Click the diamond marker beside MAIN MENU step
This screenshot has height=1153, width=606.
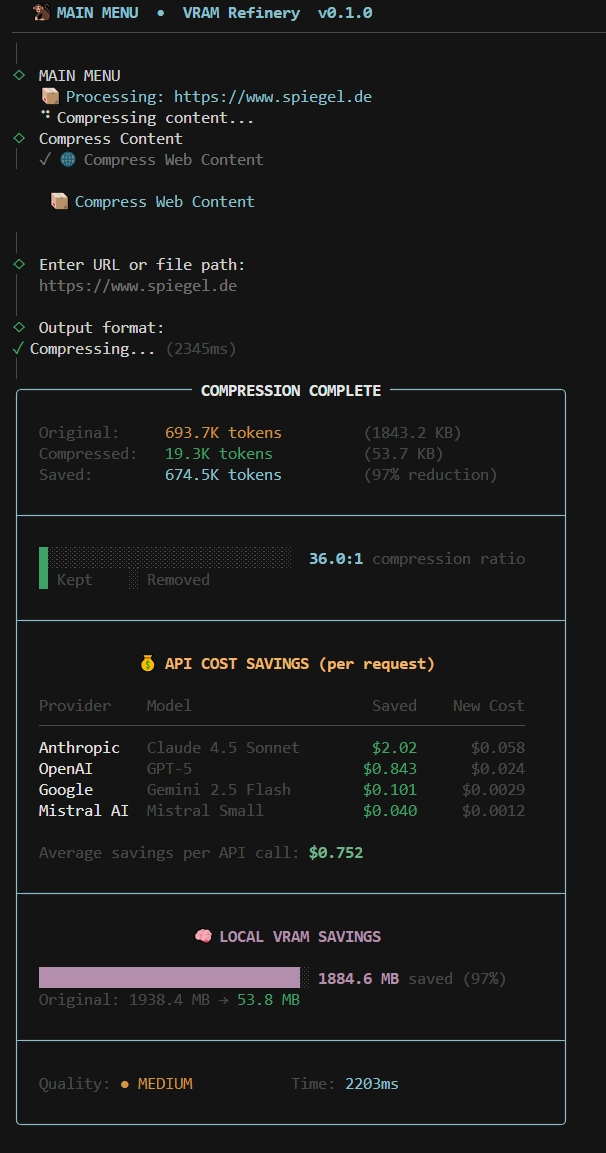pyautogui.click(x=19, y=75)
